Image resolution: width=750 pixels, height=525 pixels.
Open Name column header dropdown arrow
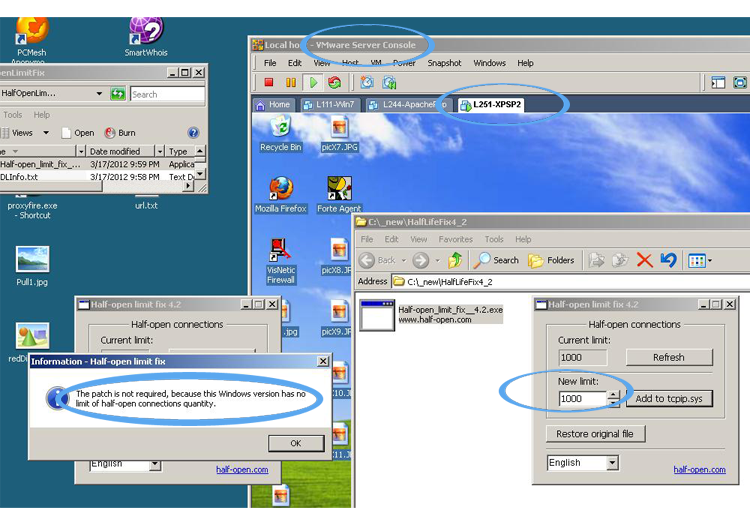click(x=81, y=151)
